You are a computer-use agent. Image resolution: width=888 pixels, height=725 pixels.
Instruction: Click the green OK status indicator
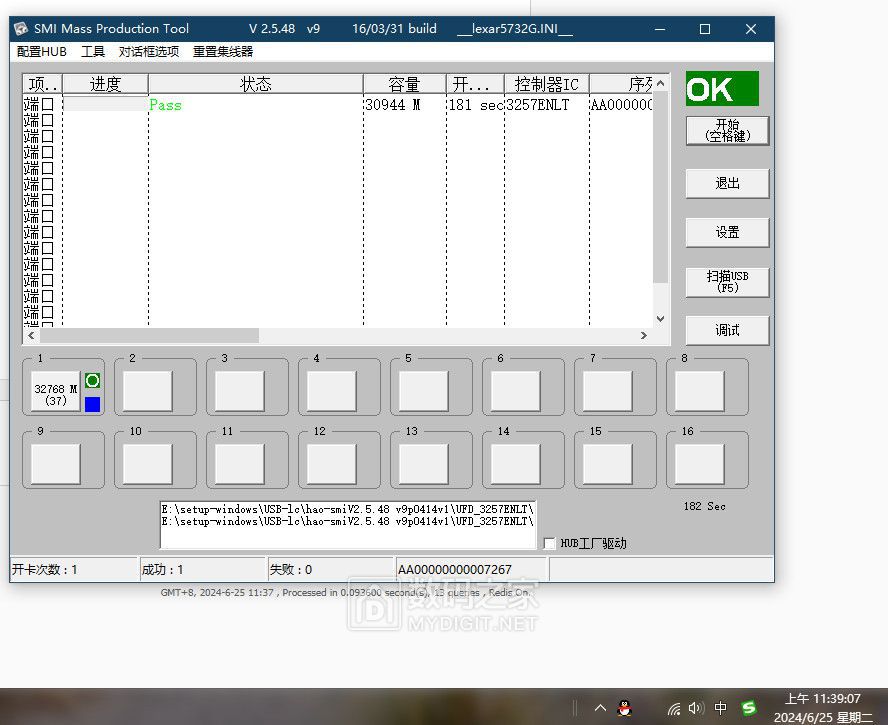722,89
